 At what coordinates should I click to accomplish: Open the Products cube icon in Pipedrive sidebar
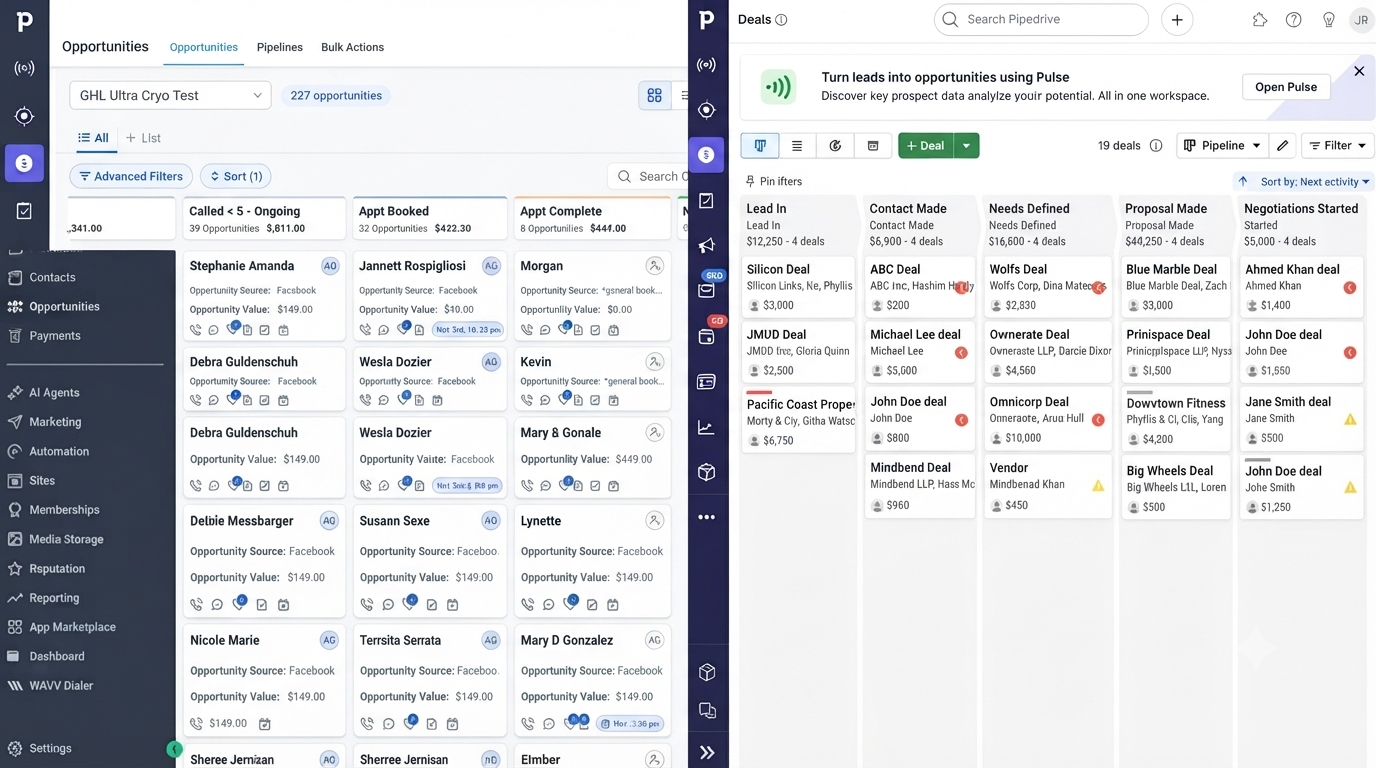click(707, 472)
